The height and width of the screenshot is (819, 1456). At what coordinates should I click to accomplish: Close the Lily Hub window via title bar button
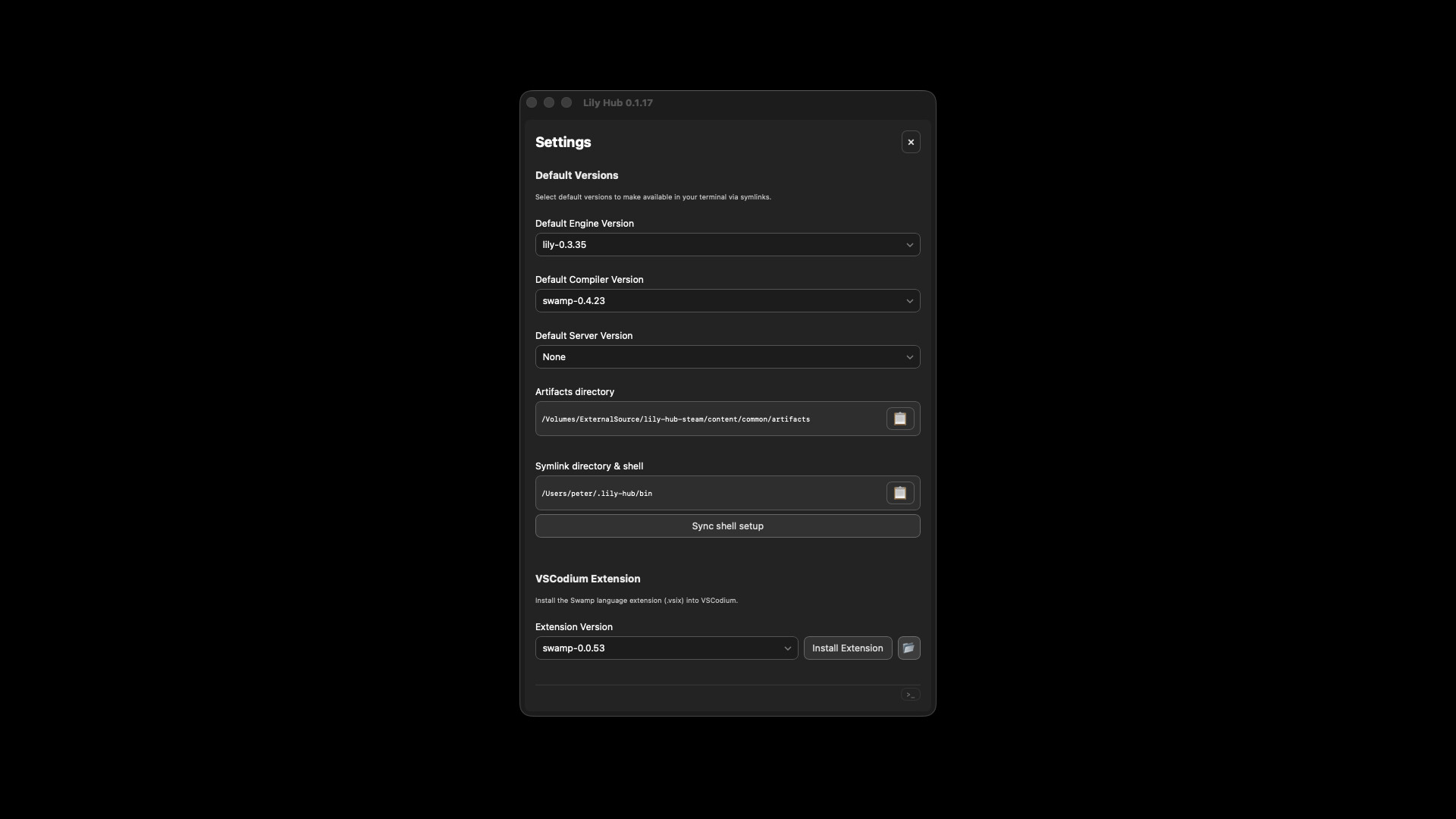[x=532, y=102]
